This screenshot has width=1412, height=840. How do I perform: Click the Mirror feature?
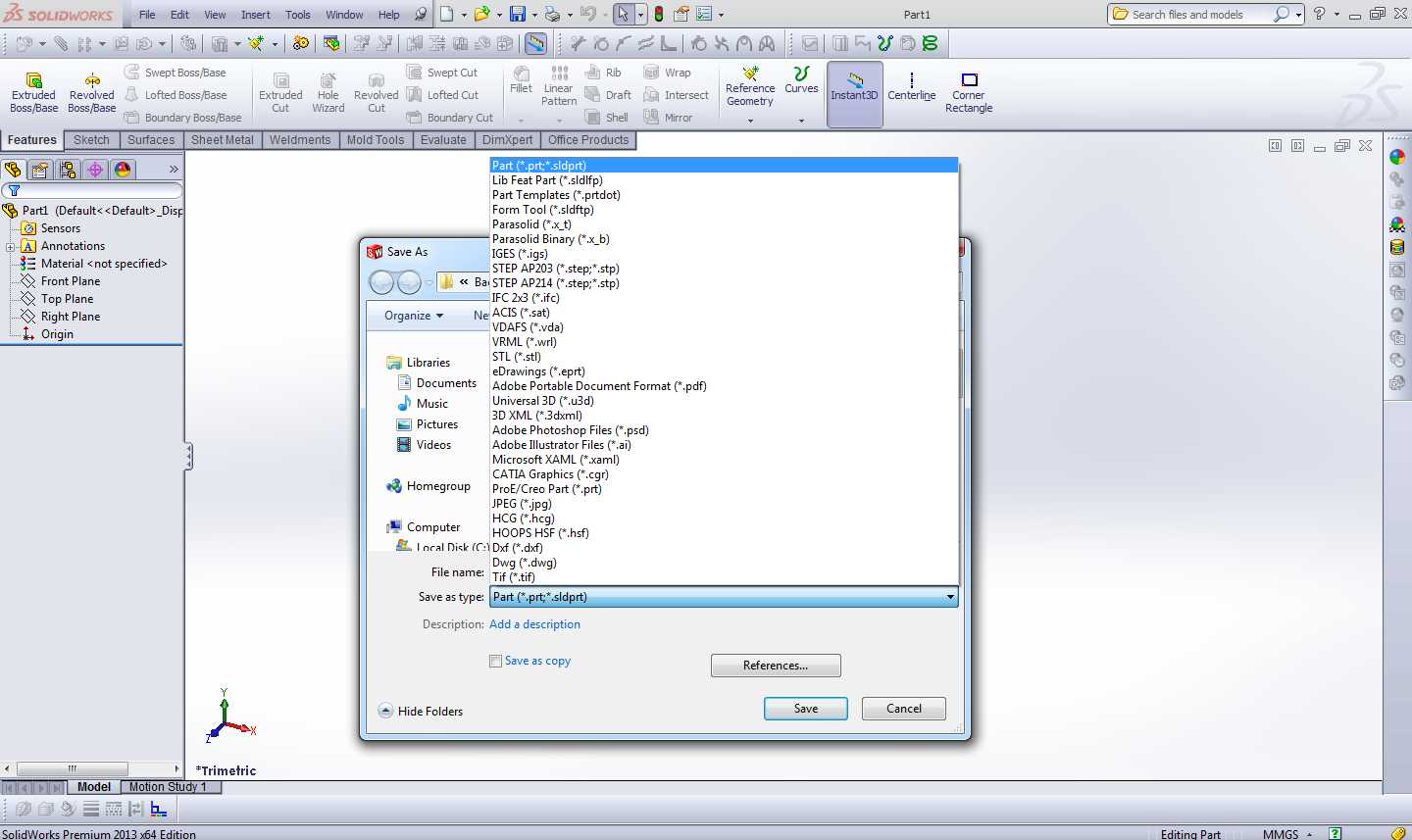(668, 118)
